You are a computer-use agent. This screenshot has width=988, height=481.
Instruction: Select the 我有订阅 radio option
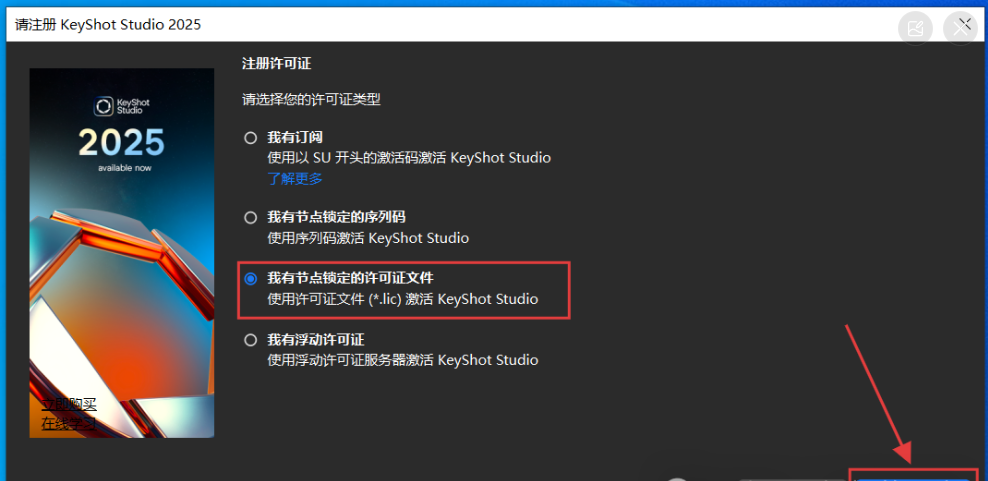pyautogui.click(x=251, y=137)
